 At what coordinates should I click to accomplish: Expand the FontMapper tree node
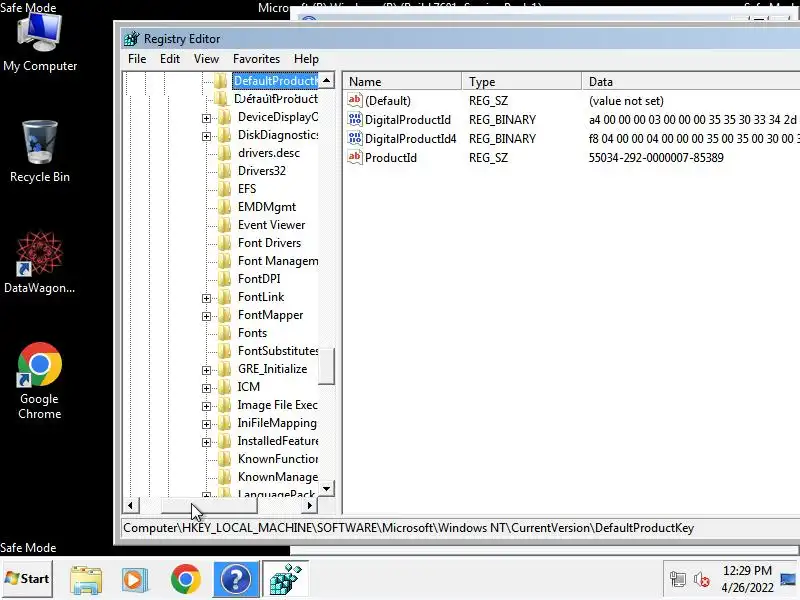click(206, 316)
